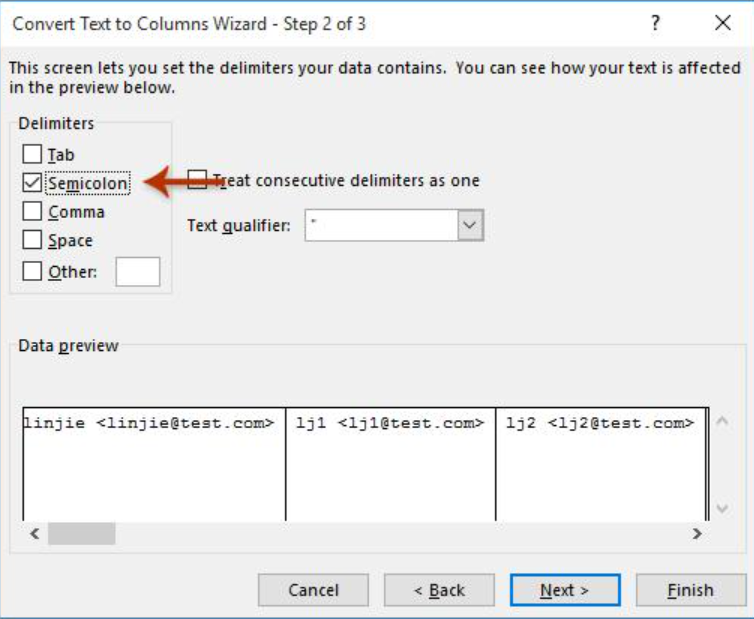
Task: Click the horizontal scrollbar thumb in preview
Action: click(x=81, y=534)
